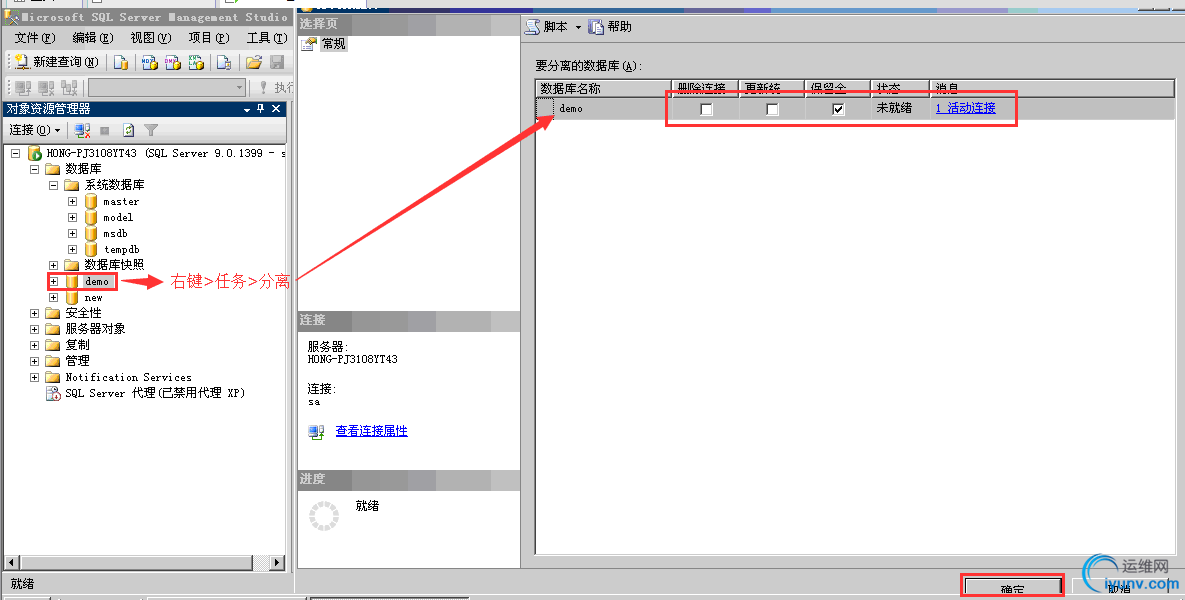Refresh the Object Explorer tree
This screenshot has height=600, width=1185.
(128, 131)
